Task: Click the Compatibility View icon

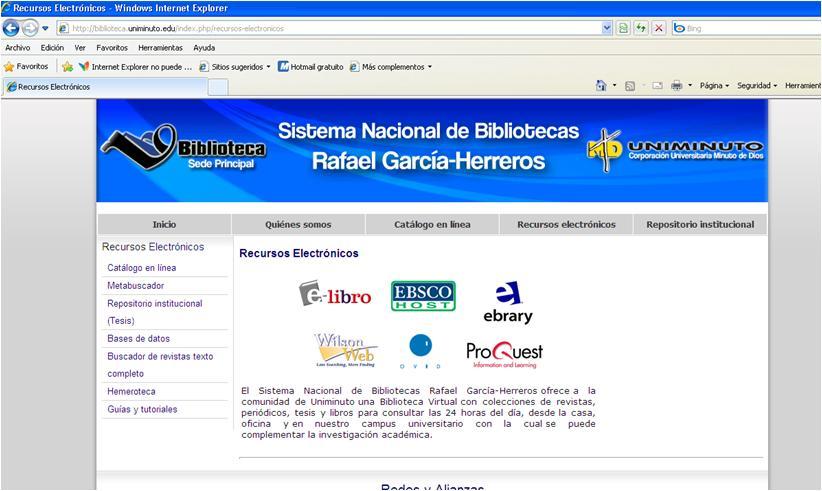Action: pyautogui.click(x=623, y=28)
